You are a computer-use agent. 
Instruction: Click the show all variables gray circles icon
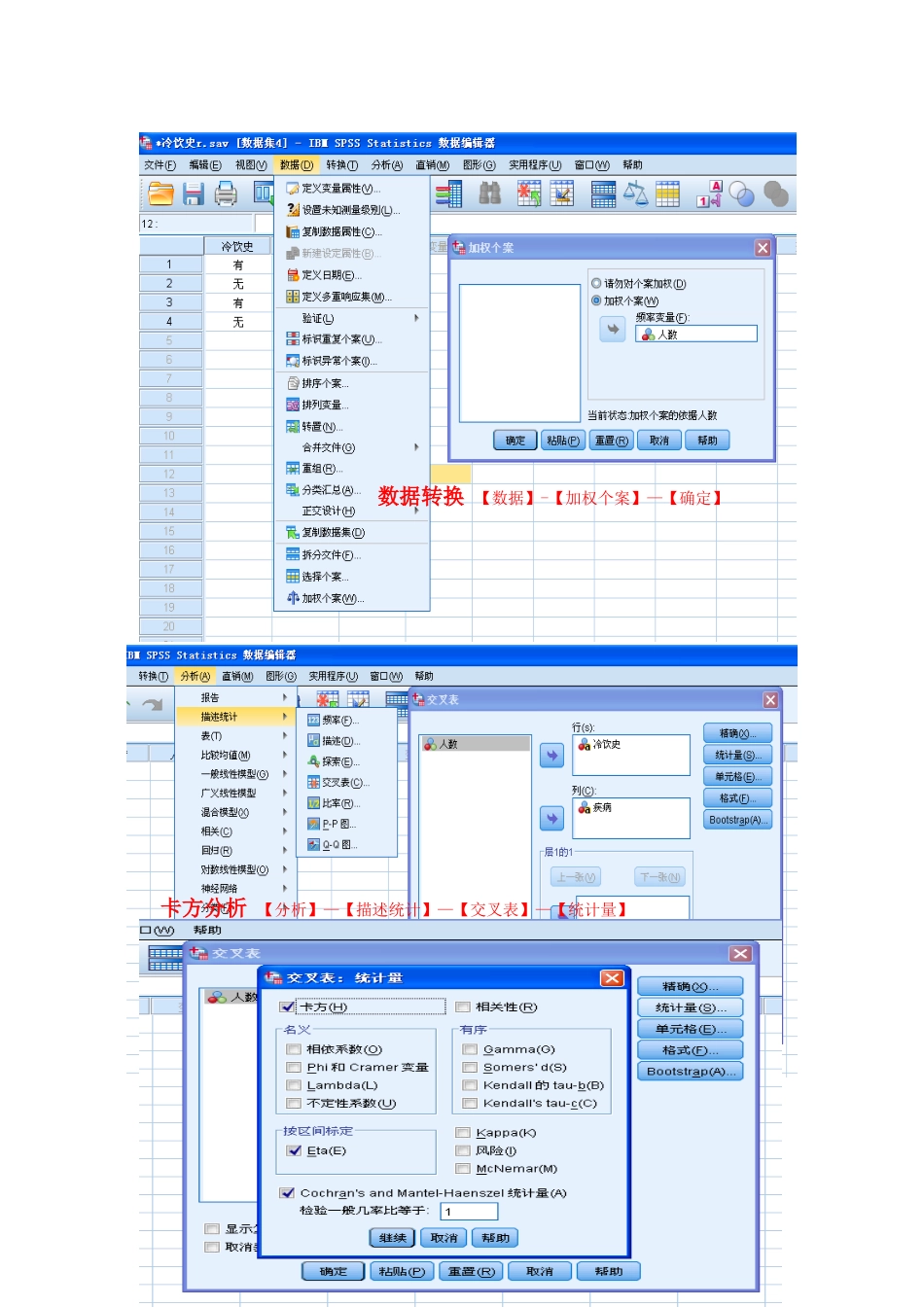pyautogui.click(x=776, y=194)
